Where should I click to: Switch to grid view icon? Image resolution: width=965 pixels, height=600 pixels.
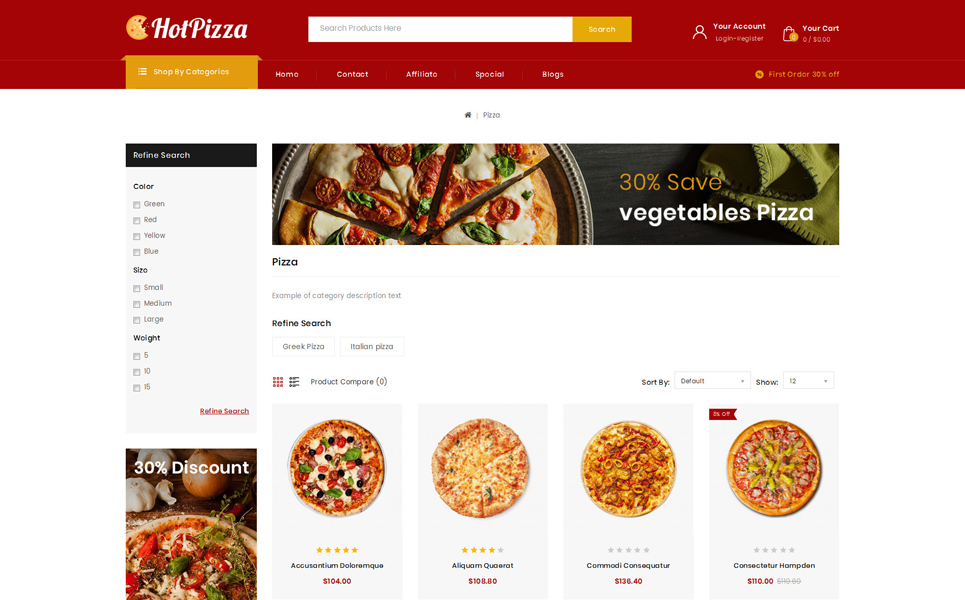tap(278, 382)
